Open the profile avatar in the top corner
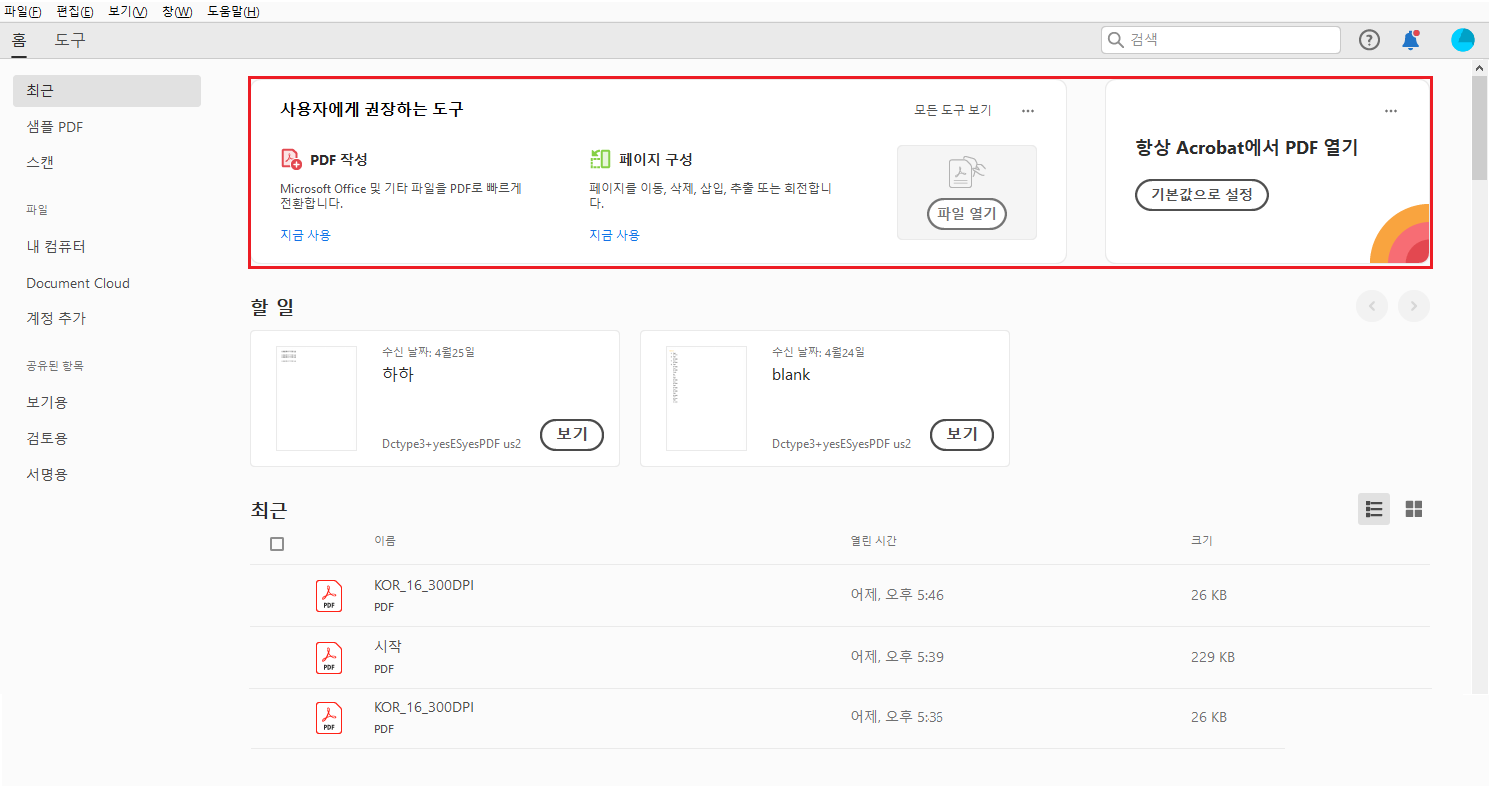Screen dimensions: 1490x786 tap(1462, 40)
